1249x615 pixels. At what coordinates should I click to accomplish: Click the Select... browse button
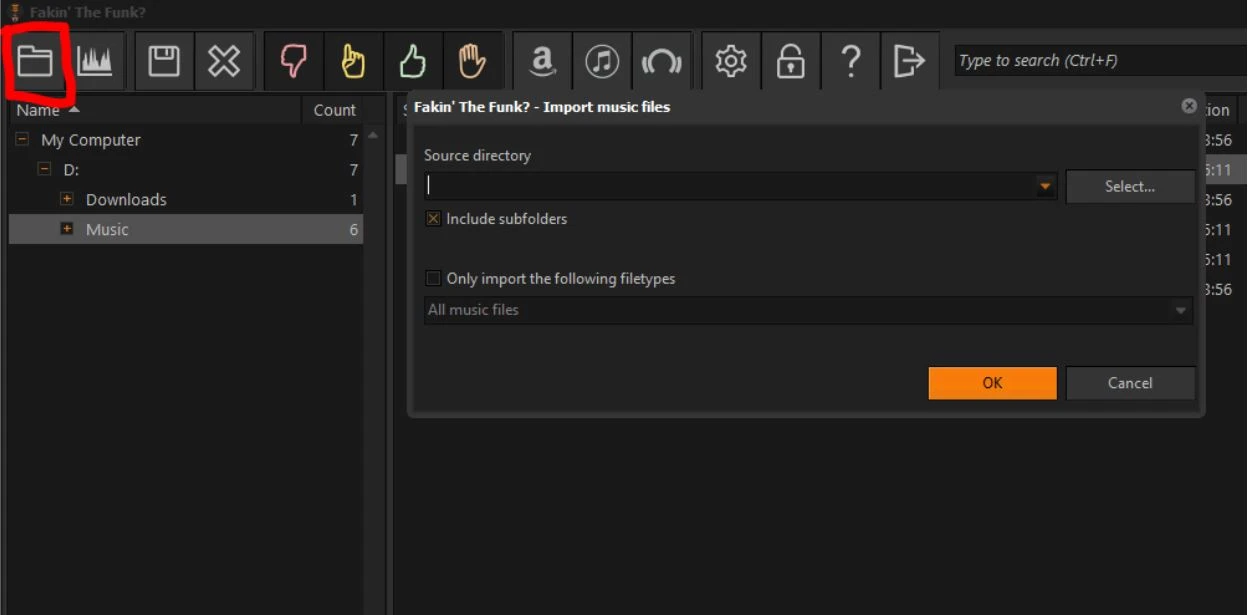coord(1129,187)
